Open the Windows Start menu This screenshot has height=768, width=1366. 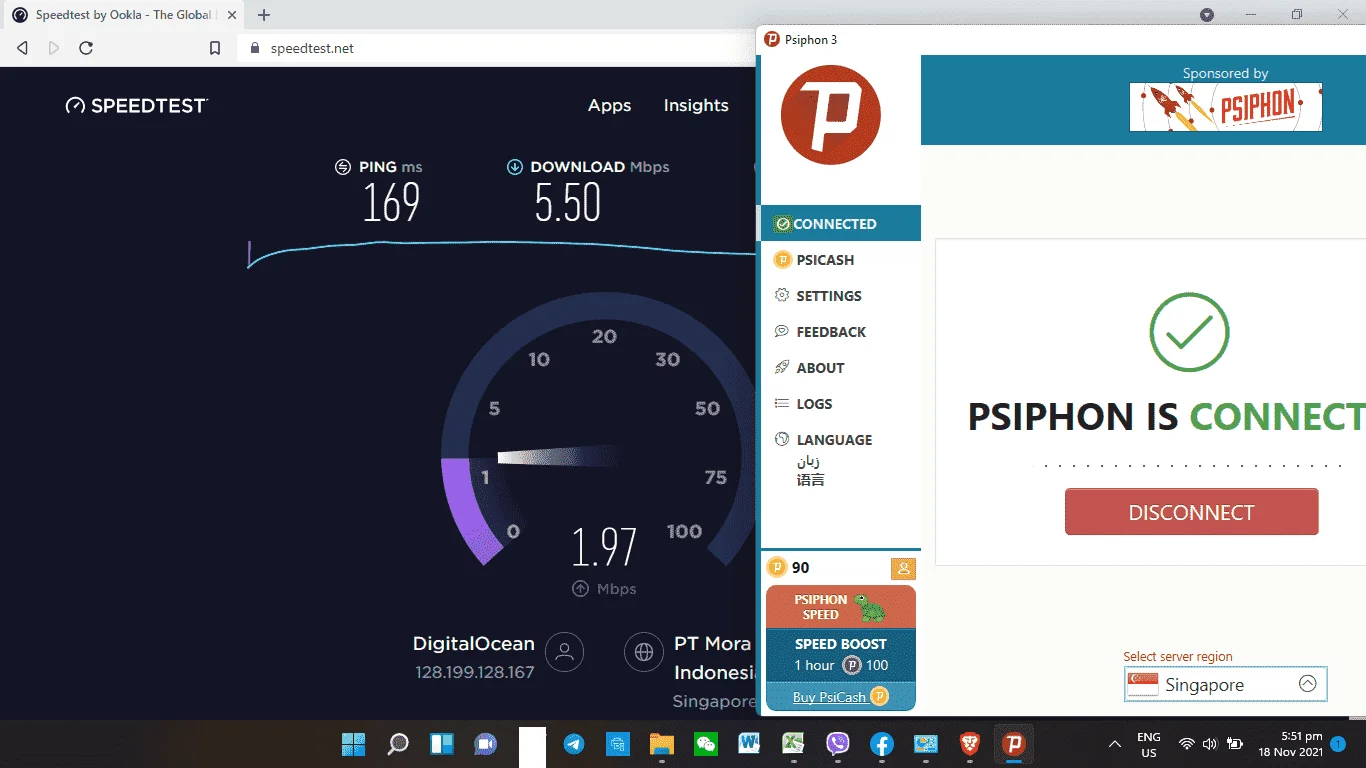(x=353, y=744)
